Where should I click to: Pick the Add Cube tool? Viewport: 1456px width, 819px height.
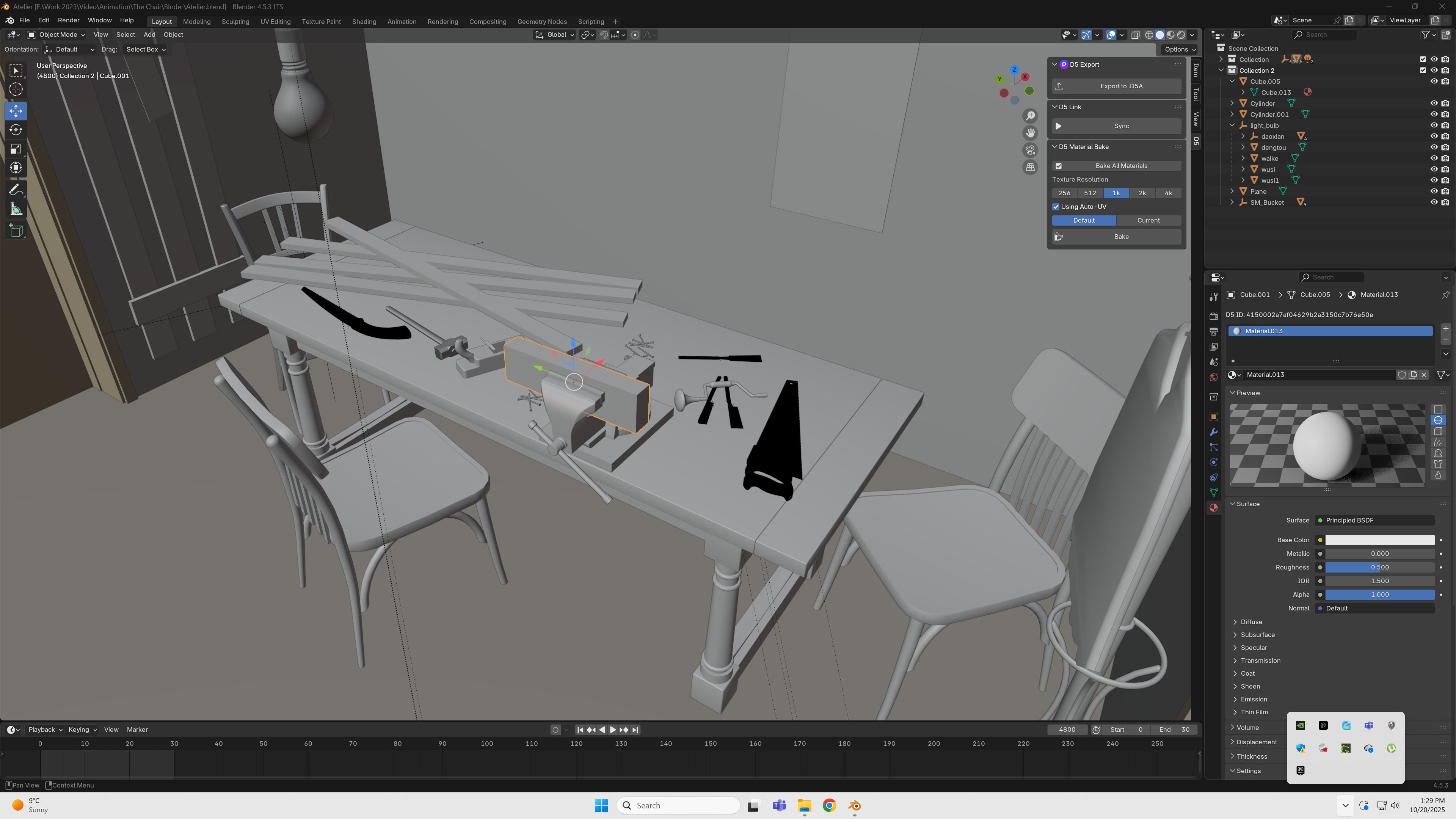tap(16, 230)
